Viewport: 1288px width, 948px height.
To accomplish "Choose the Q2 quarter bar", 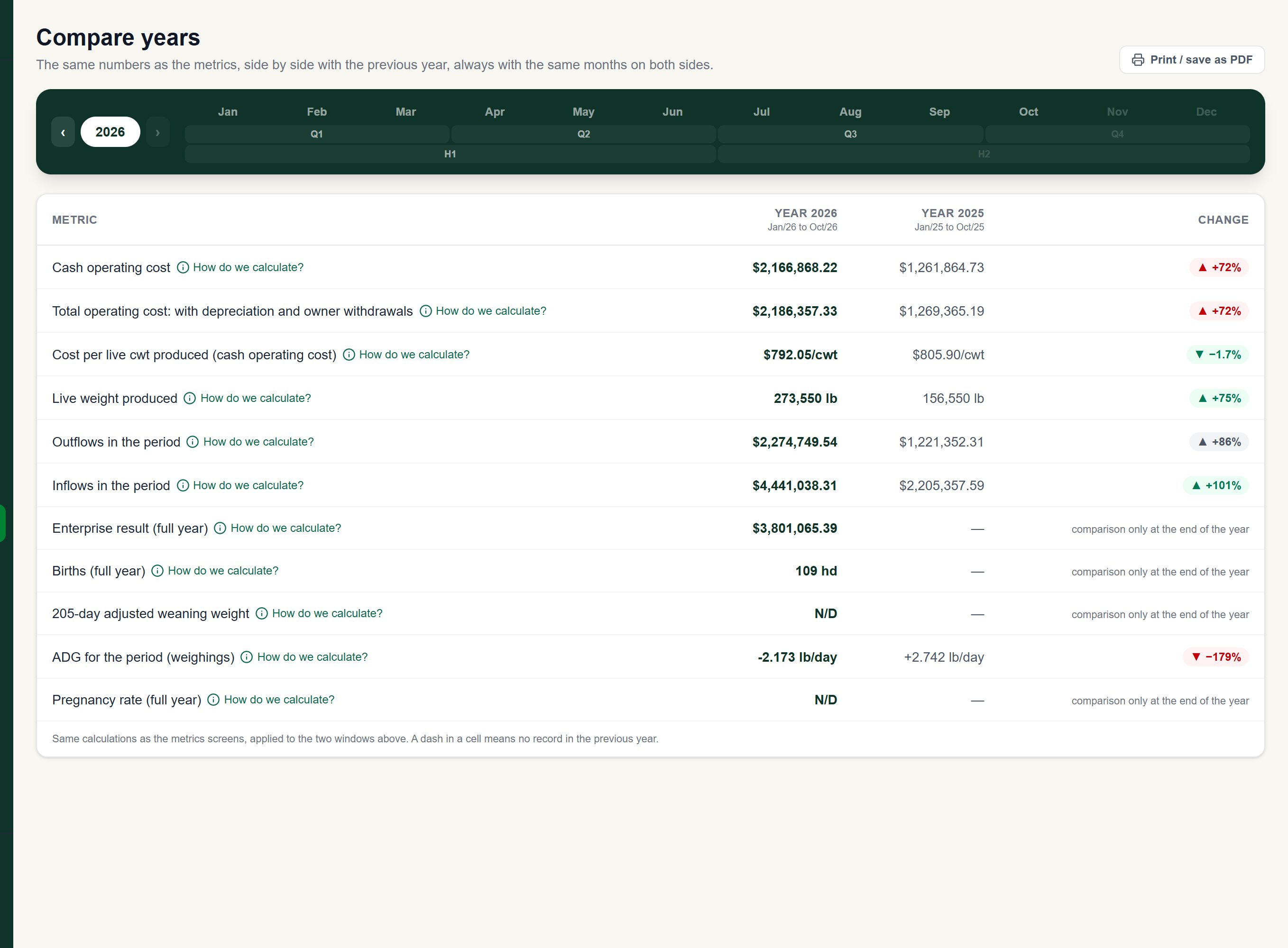I will coord(584,134).
